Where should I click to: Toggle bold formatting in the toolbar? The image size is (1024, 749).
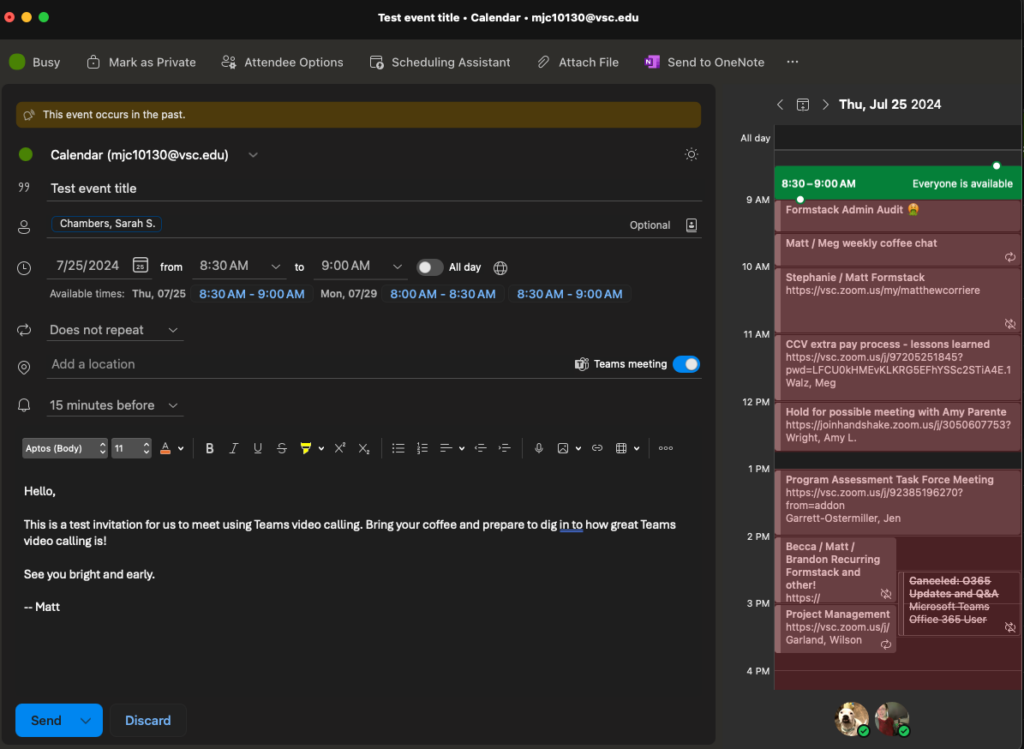coord(210,448)
